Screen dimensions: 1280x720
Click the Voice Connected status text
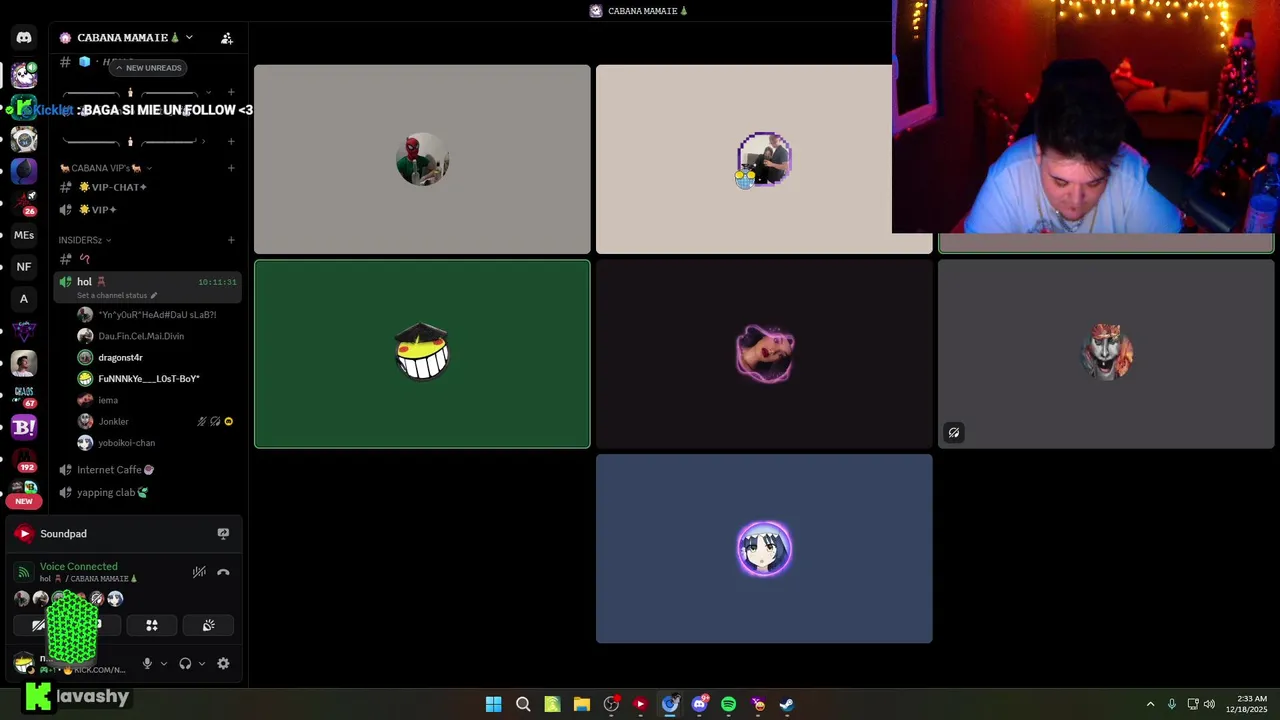pyautogui.click(x=79, y=567)
